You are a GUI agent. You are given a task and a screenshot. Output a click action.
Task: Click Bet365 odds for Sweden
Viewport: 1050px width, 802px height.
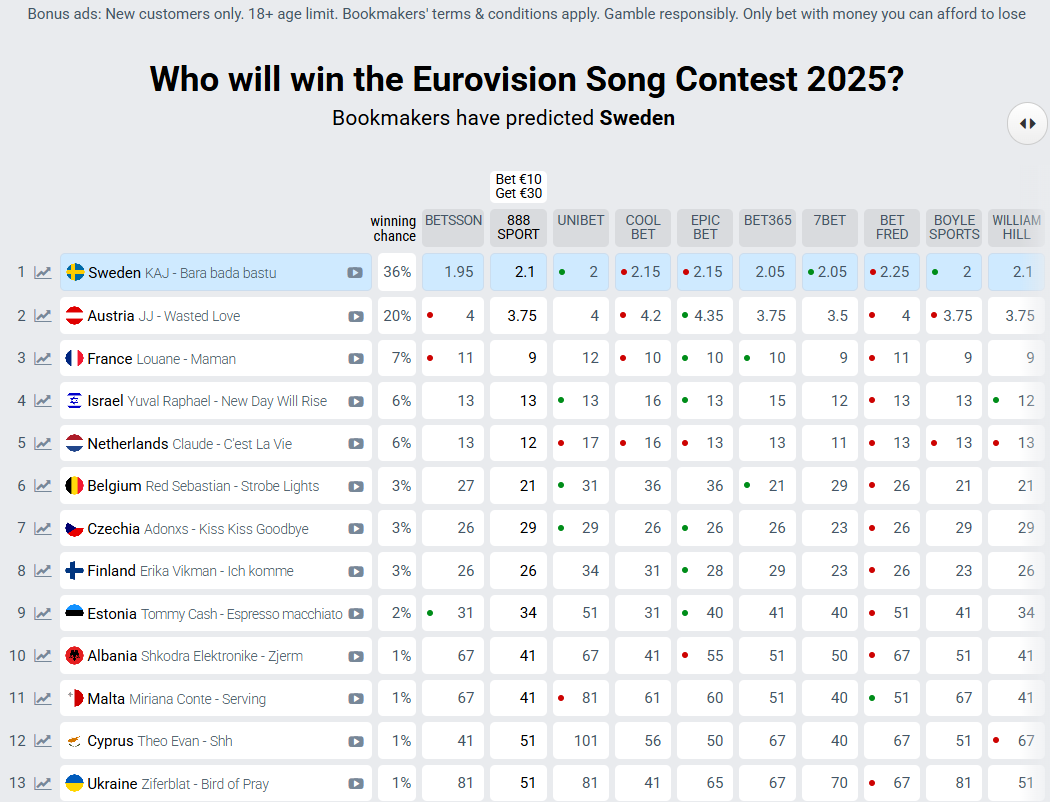click(x=767, y=273)
